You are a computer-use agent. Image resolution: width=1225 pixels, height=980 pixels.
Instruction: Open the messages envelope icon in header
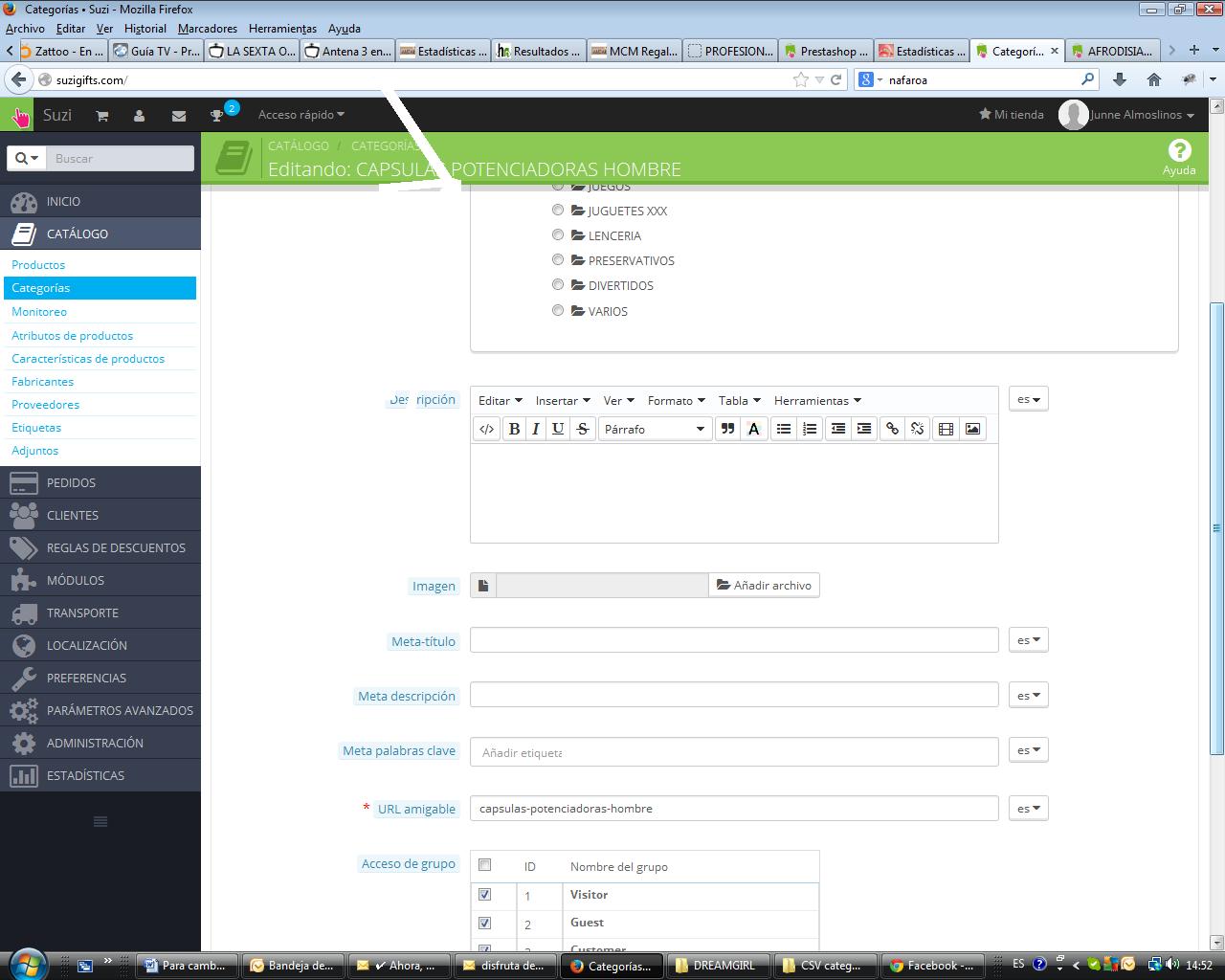click(x=179, y=115)
